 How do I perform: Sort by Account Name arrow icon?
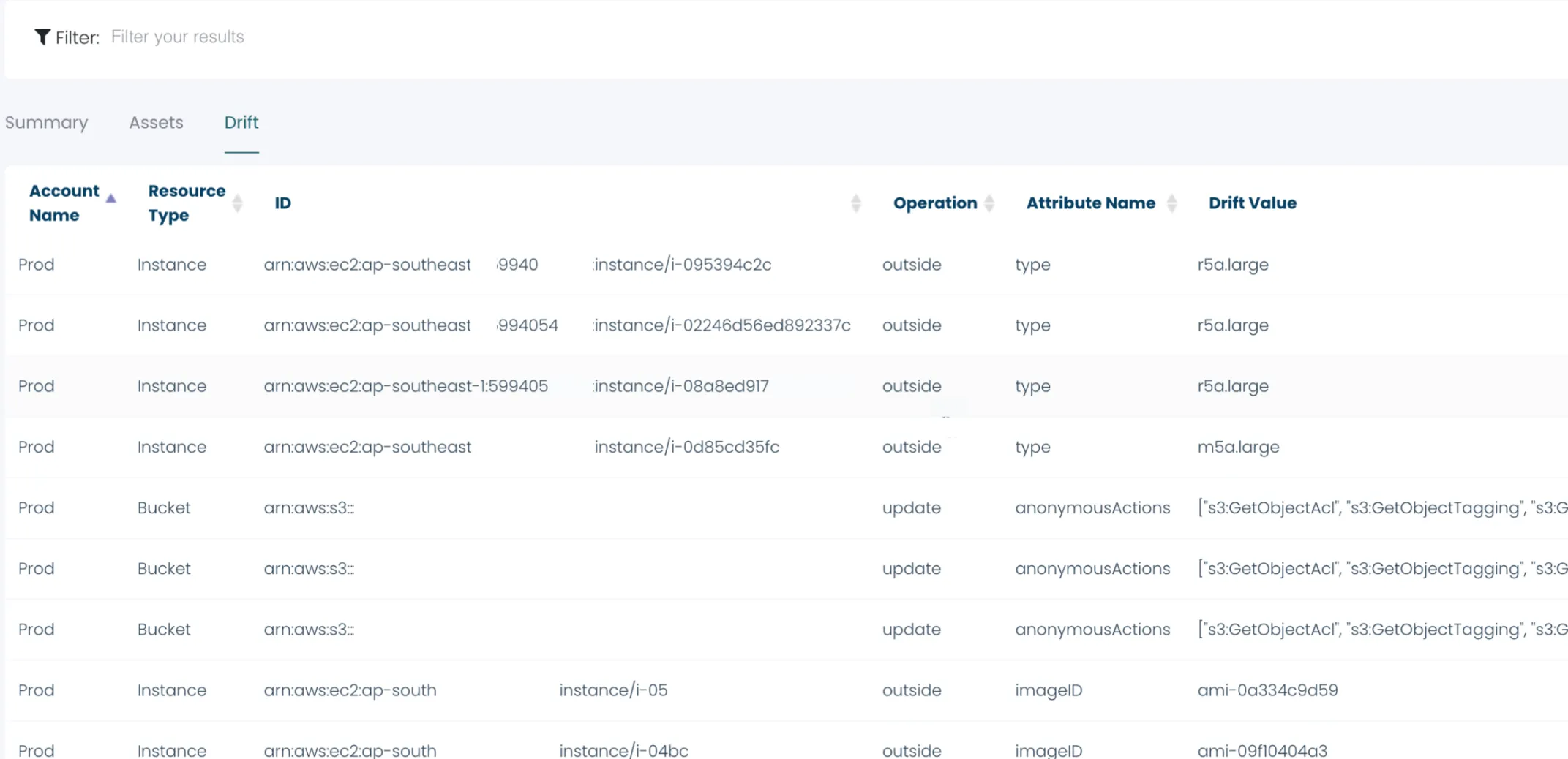[x=111, y=198]
